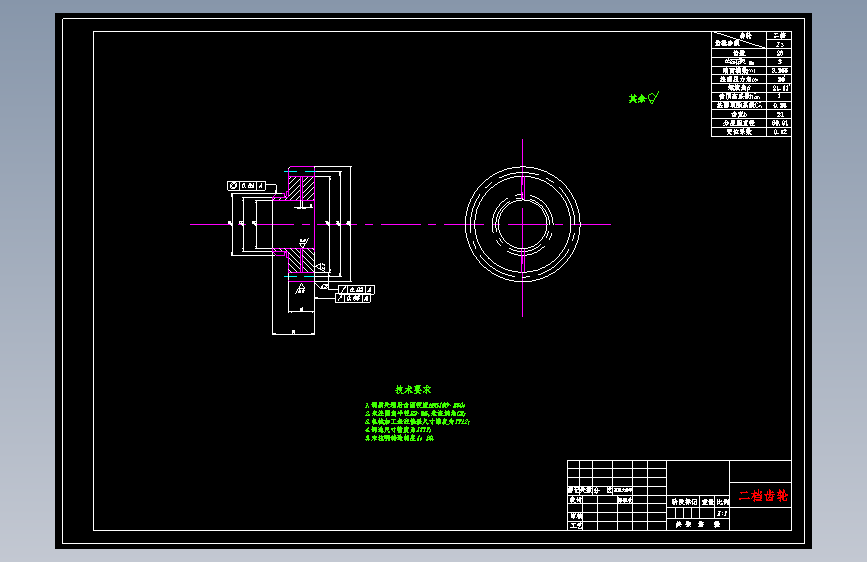Select technical requirement line number 3

417,422
